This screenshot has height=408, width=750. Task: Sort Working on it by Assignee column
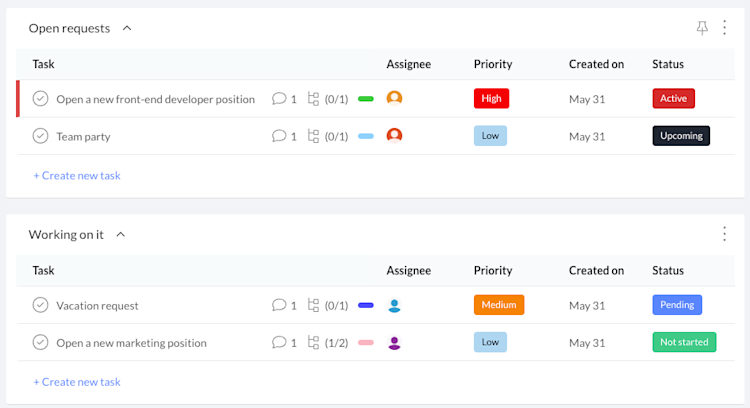[x=408, y=270]
